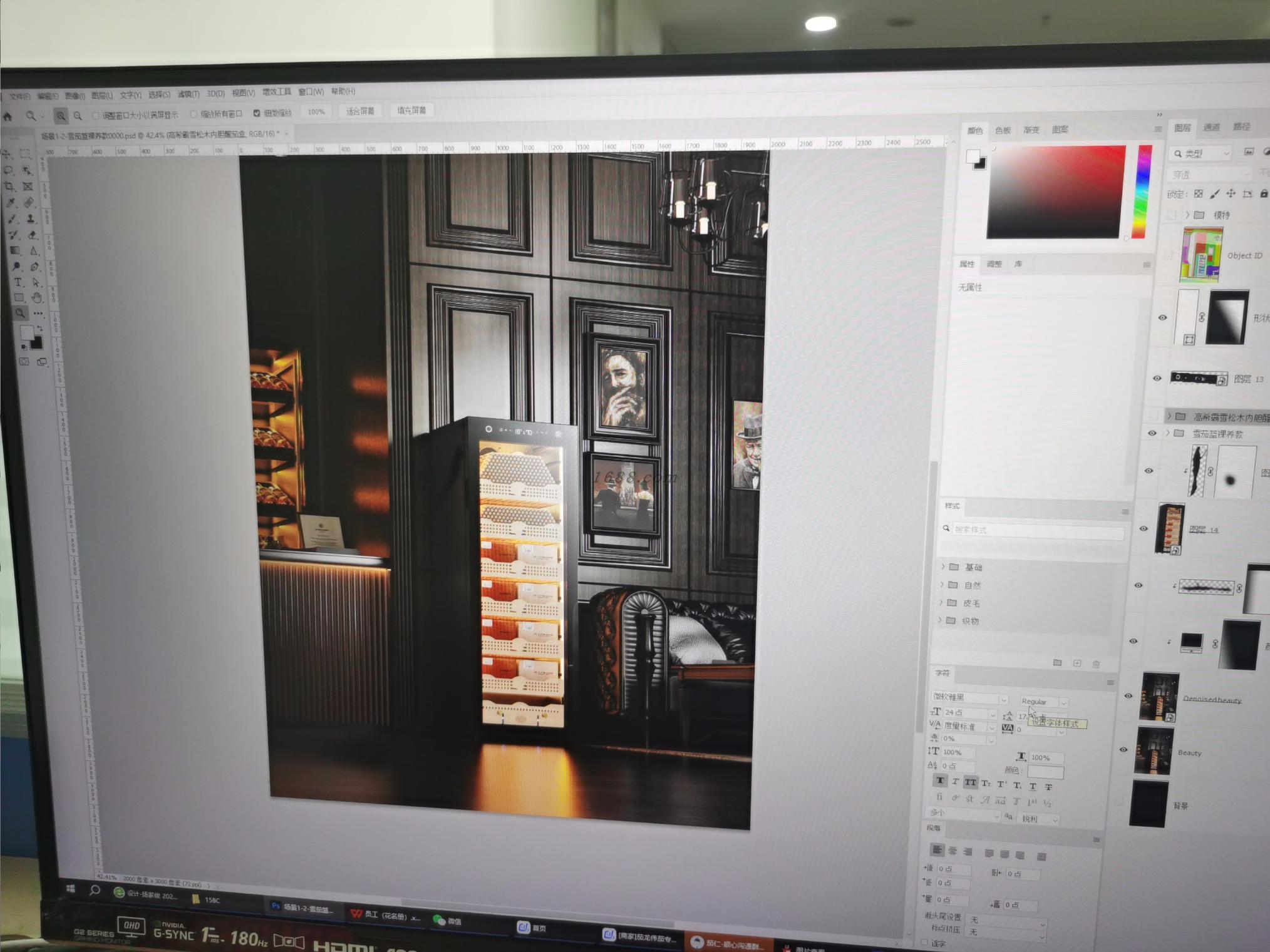Screen dimensions: 1270x952
Task: Click delete style trash icon in Styles panel
Action: [1096, 664]
